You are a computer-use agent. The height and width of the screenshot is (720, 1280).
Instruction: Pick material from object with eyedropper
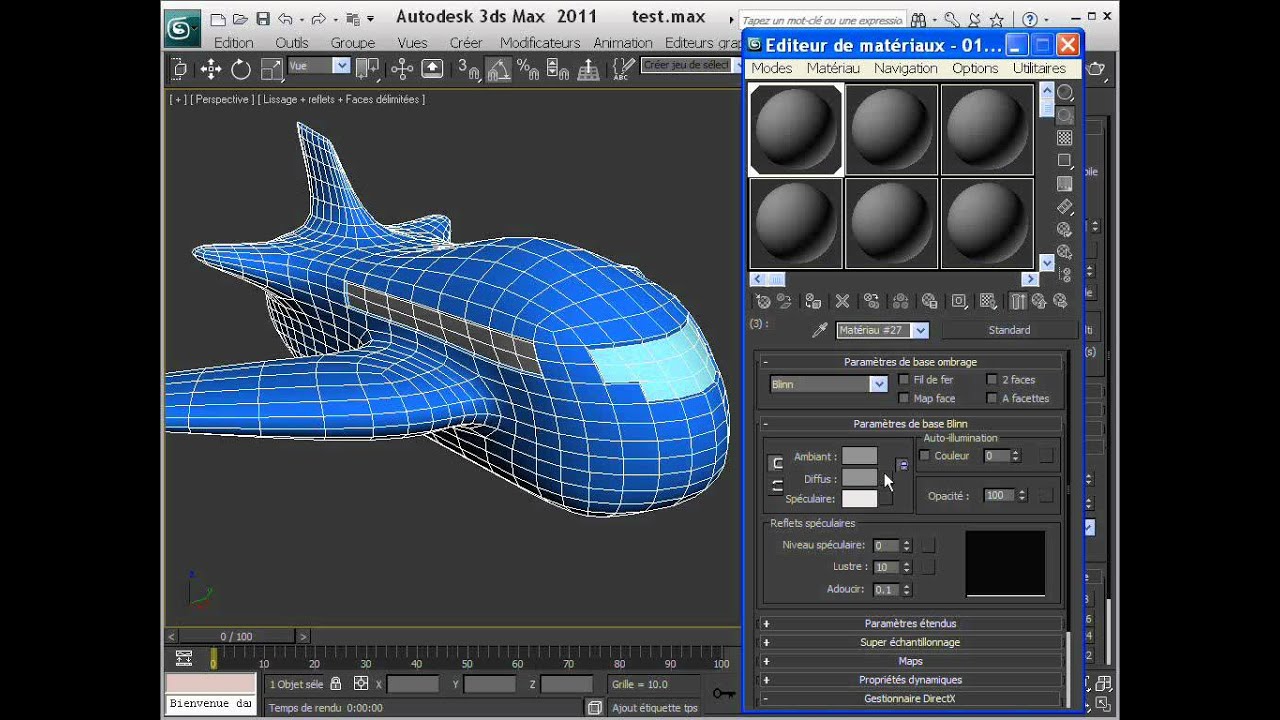[x=819, y=330]
